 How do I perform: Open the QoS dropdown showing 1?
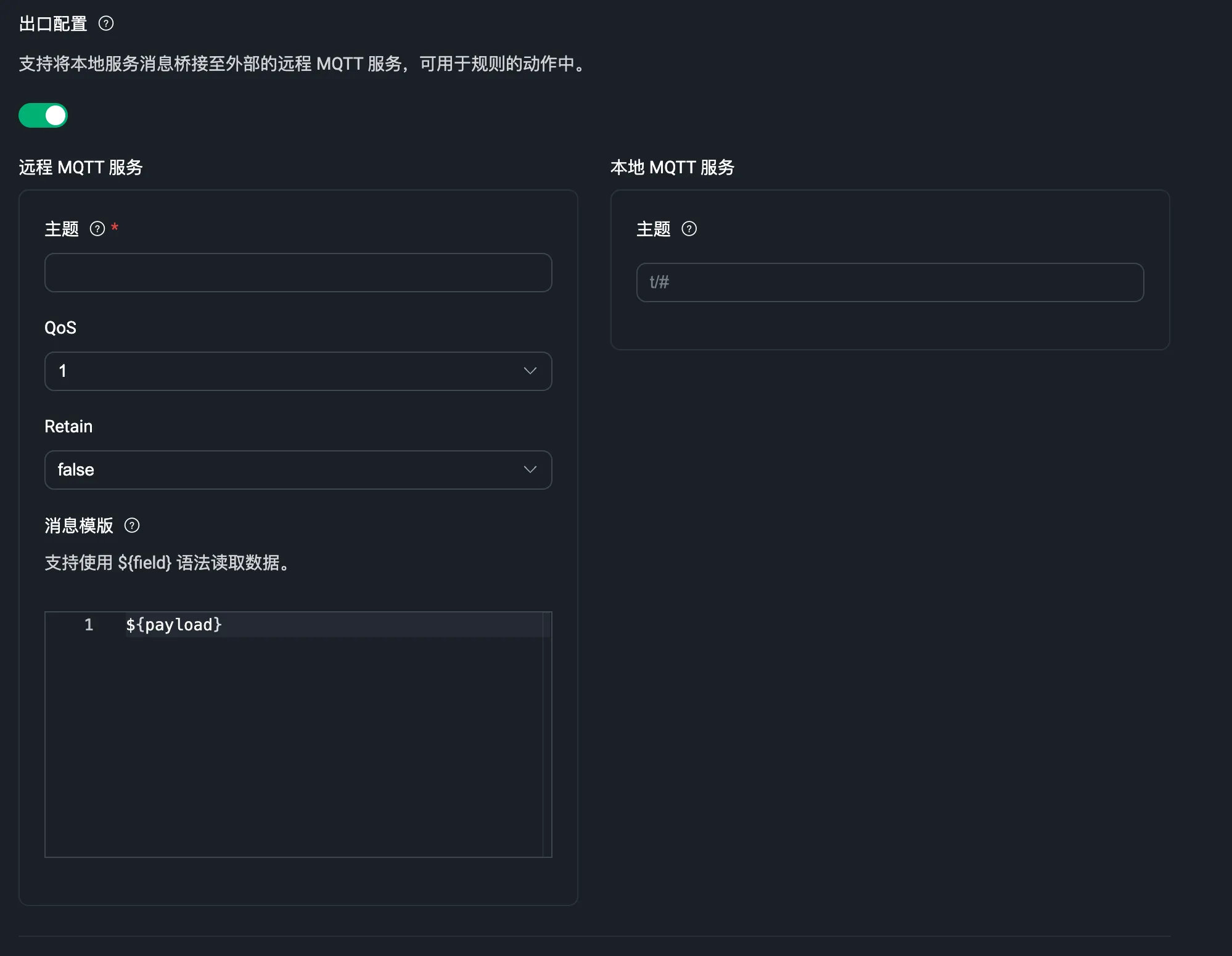tap(298, 371)
